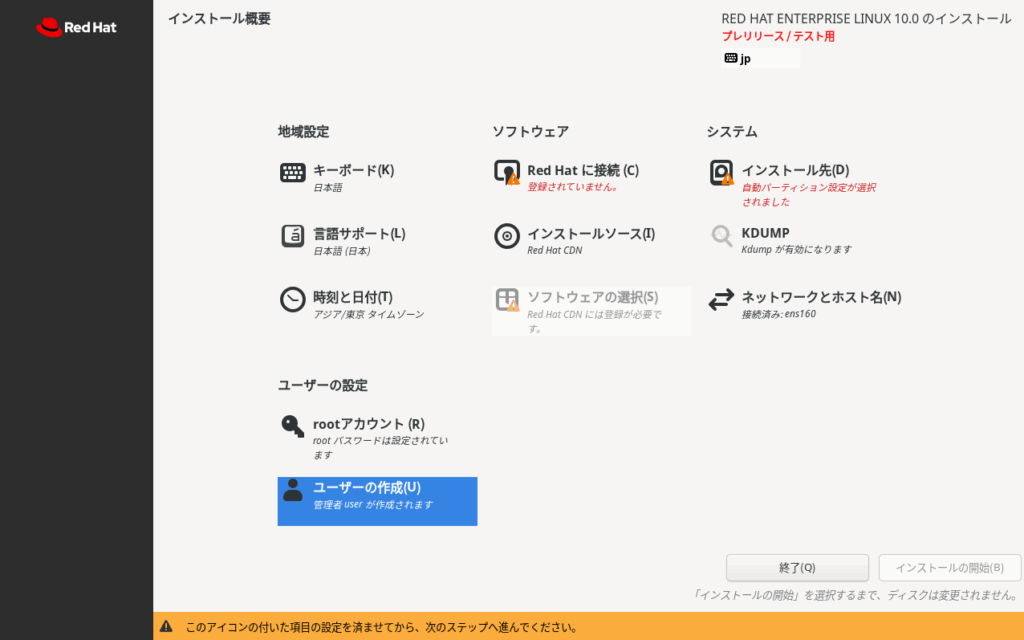Click the keyboard icon for キーボード settings
1024x640 pixels.
point(293,173)
